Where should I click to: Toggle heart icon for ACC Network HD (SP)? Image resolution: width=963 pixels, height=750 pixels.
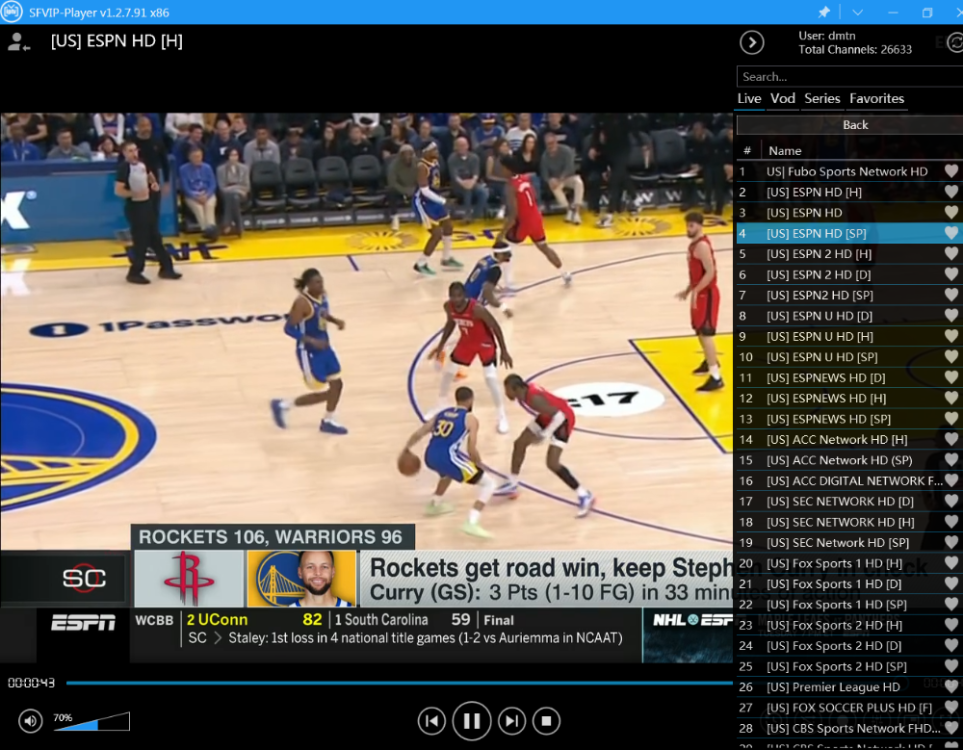[x=951, y=460]
